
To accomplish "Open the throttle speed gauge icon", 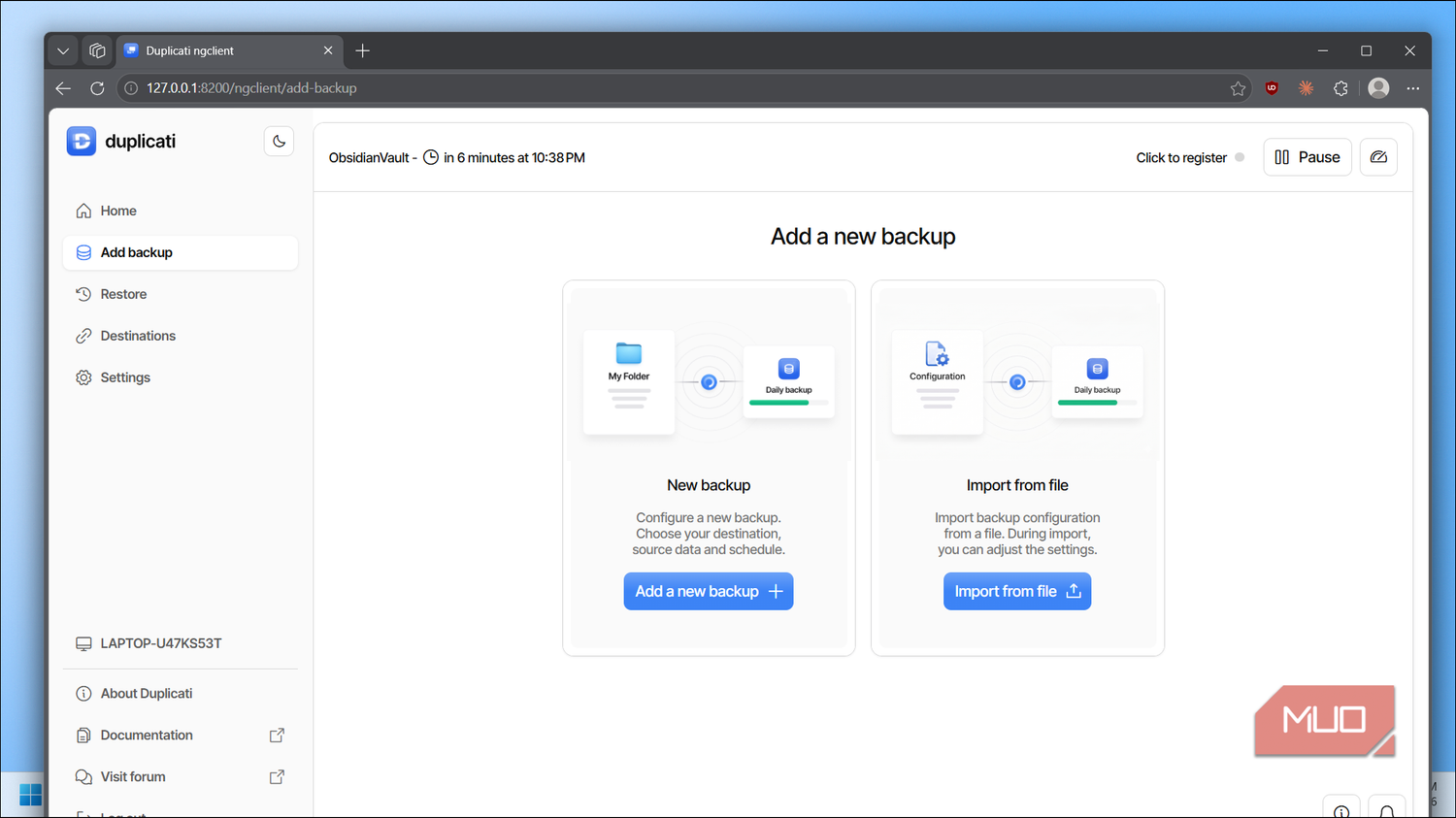I will click(1378, 157).
